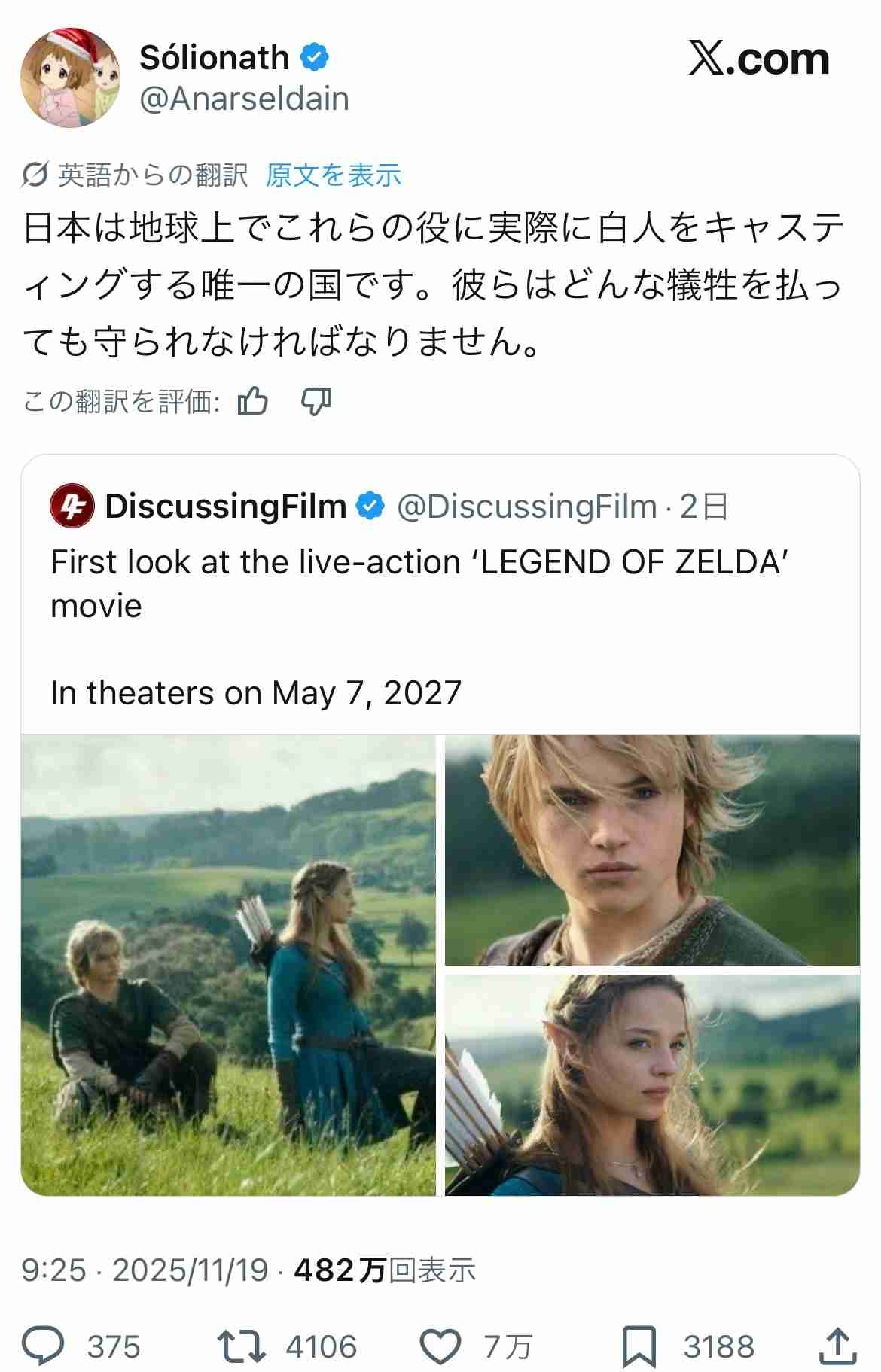
Task: Open the left image of two people on grass
Action: 228,965
